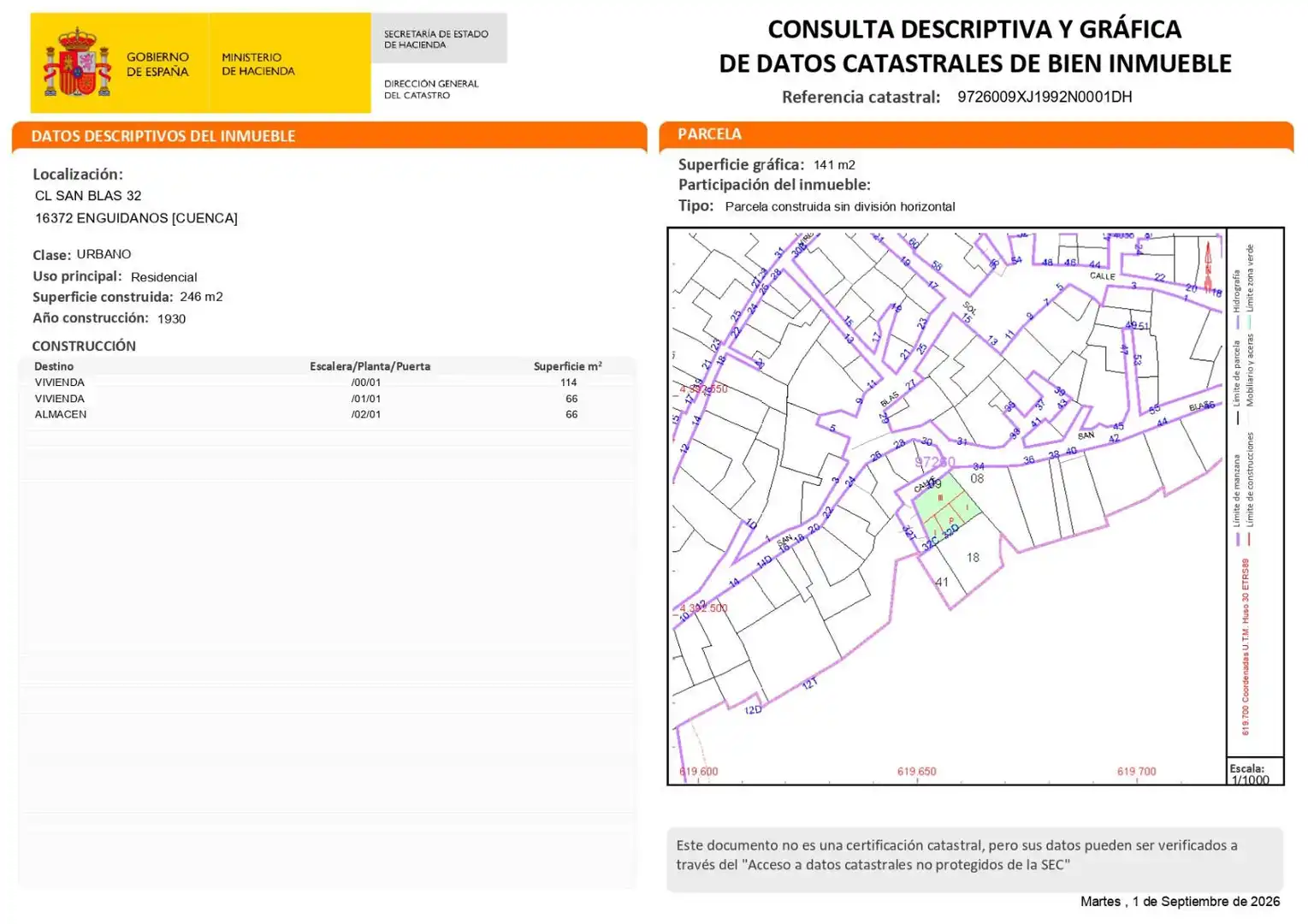
Task: Click the 'Límite de manzana' legend entry
Action: pyautogui.click(x=1237, y=500)
